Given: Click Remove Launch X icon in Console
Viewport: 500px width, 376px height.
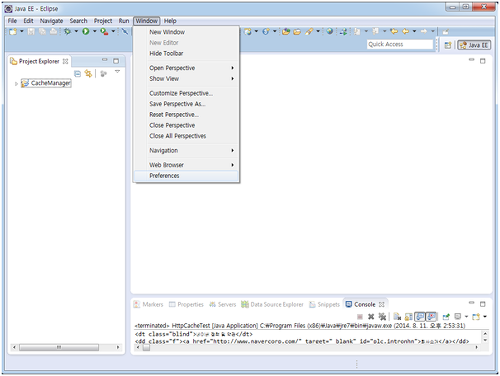Looking at the screenshot, I should (x=371, y=316).
